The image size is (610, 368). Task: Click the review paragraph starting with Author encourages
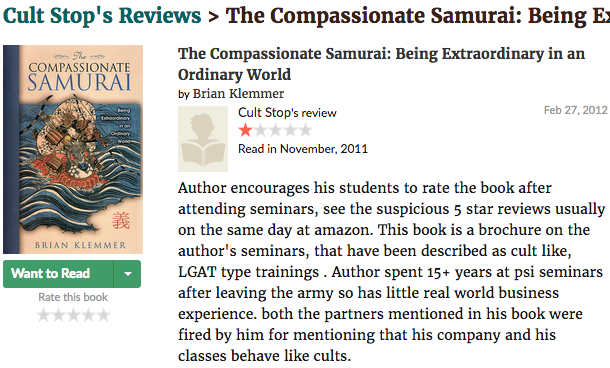[391, 272]
